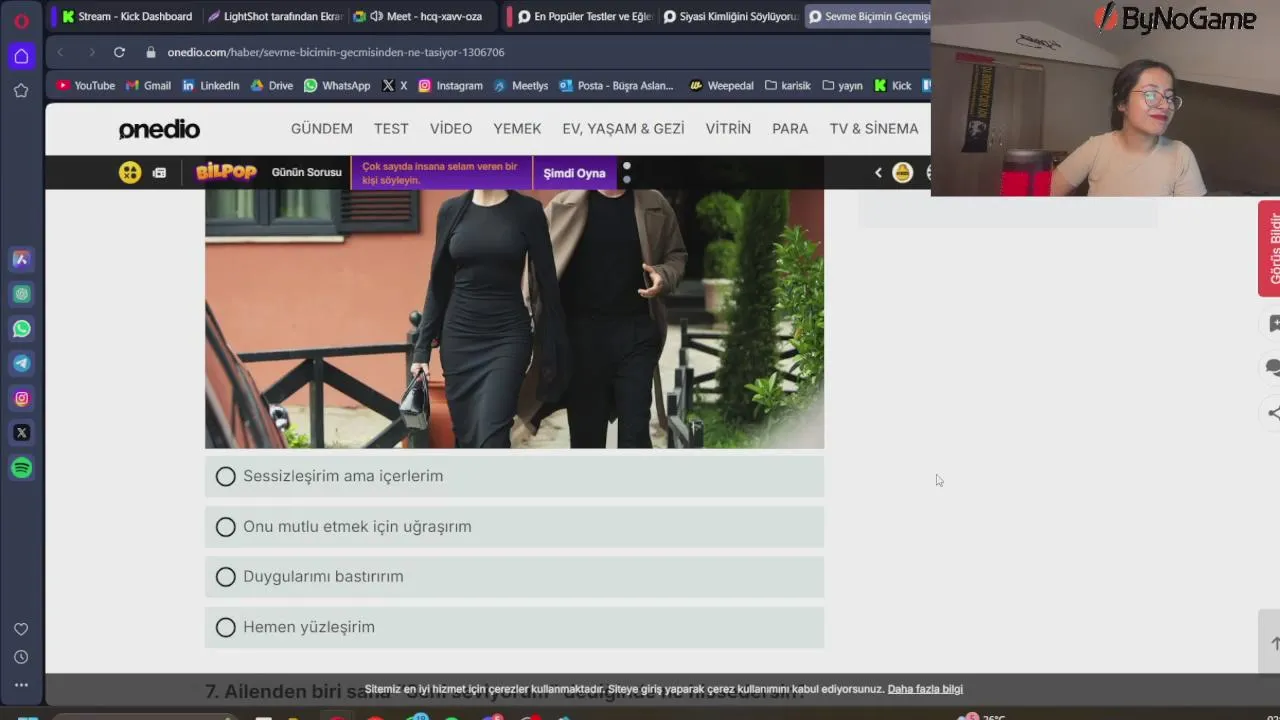The width and height of the screenshot is (1280, 720).
Task: Select the Sevme Biçimin Geçmişi tab
Action: [868, 16]
